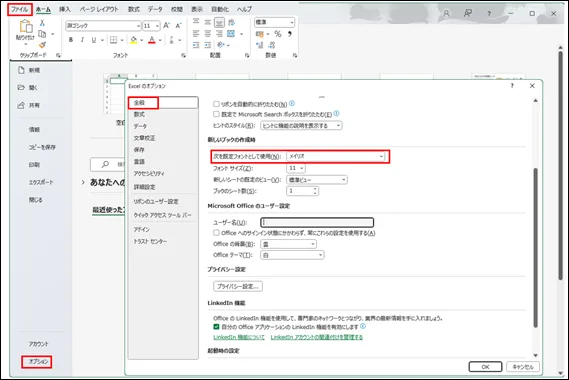Click the Fill Color yellow bucket
Viewport: 569px width, 380px height.
point(134,40)
